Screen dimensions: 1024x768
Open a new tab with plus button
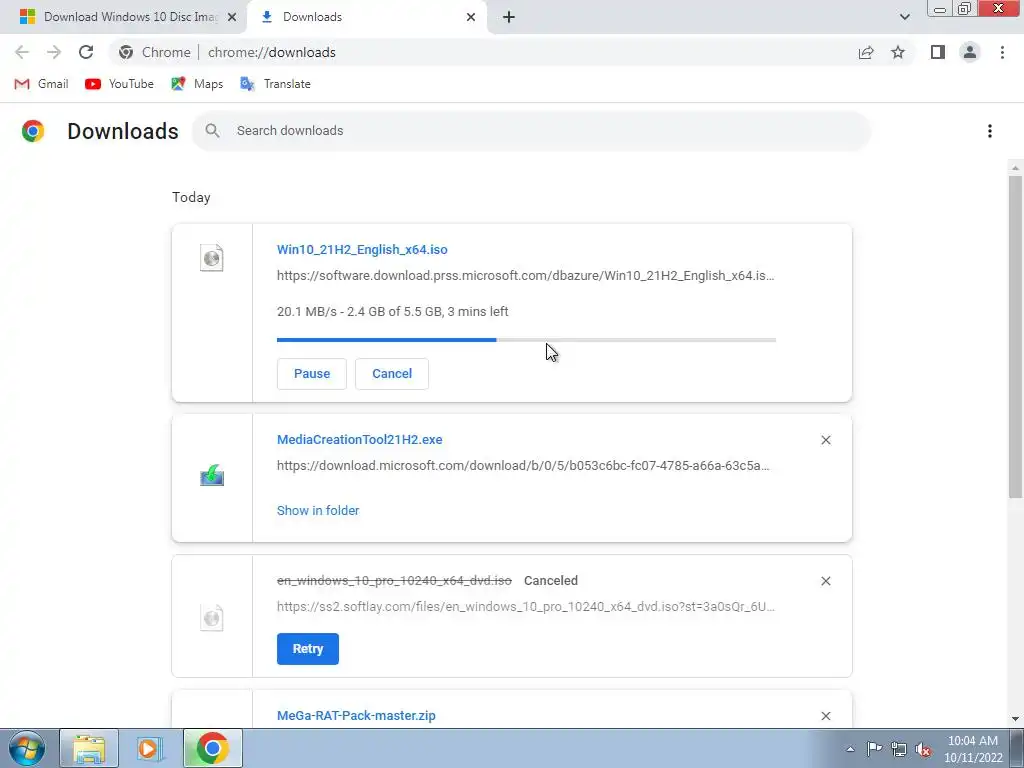point(509,18)
